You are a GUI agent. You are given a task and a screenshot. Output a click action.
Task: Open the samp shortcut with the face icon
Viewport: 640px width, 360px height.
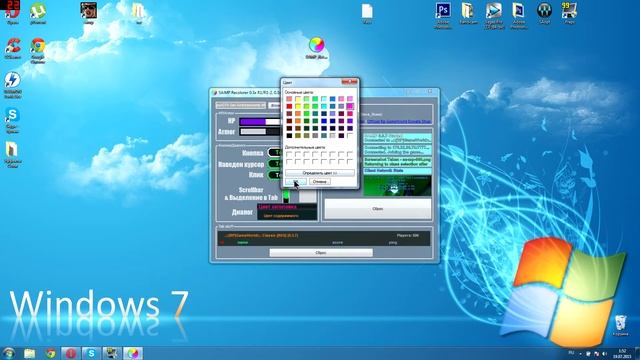pyautogui.click(x=88, y=12)
